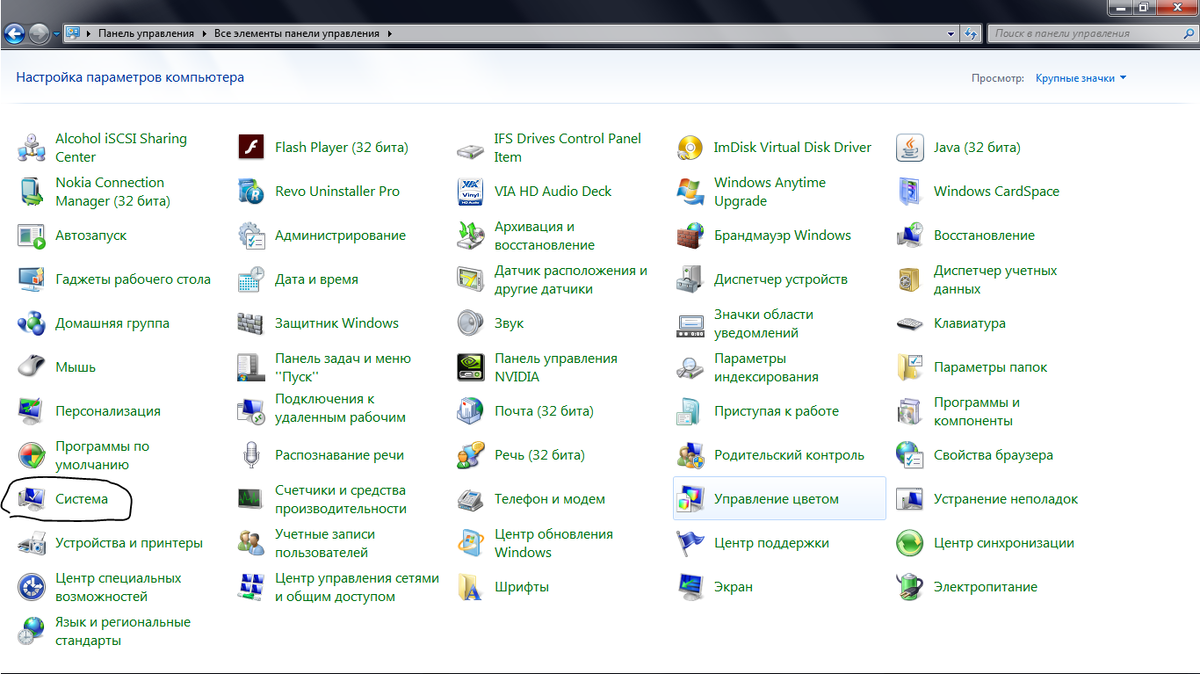
Task: Open the Язык и региональные стандарты icon
Action: (32, 631)
